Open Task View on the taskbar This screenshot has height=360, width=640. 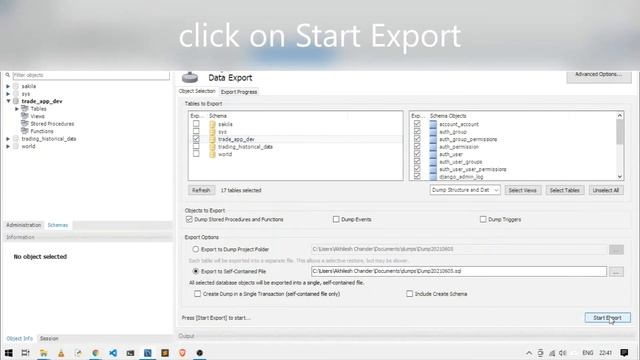pyautogui.click(x=25, y=353)
